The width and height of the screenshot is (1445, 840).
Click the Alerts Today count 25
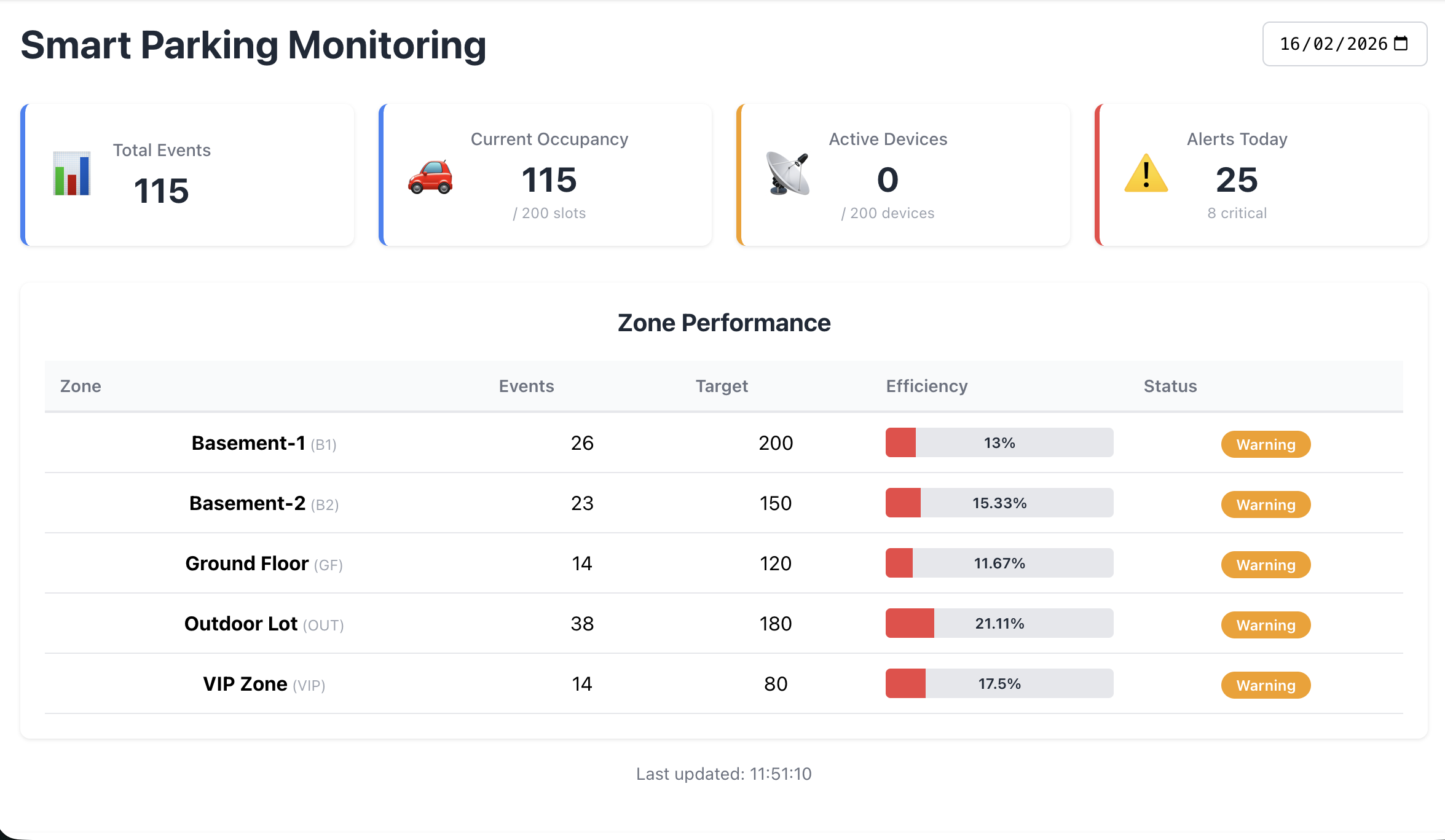1237,179
